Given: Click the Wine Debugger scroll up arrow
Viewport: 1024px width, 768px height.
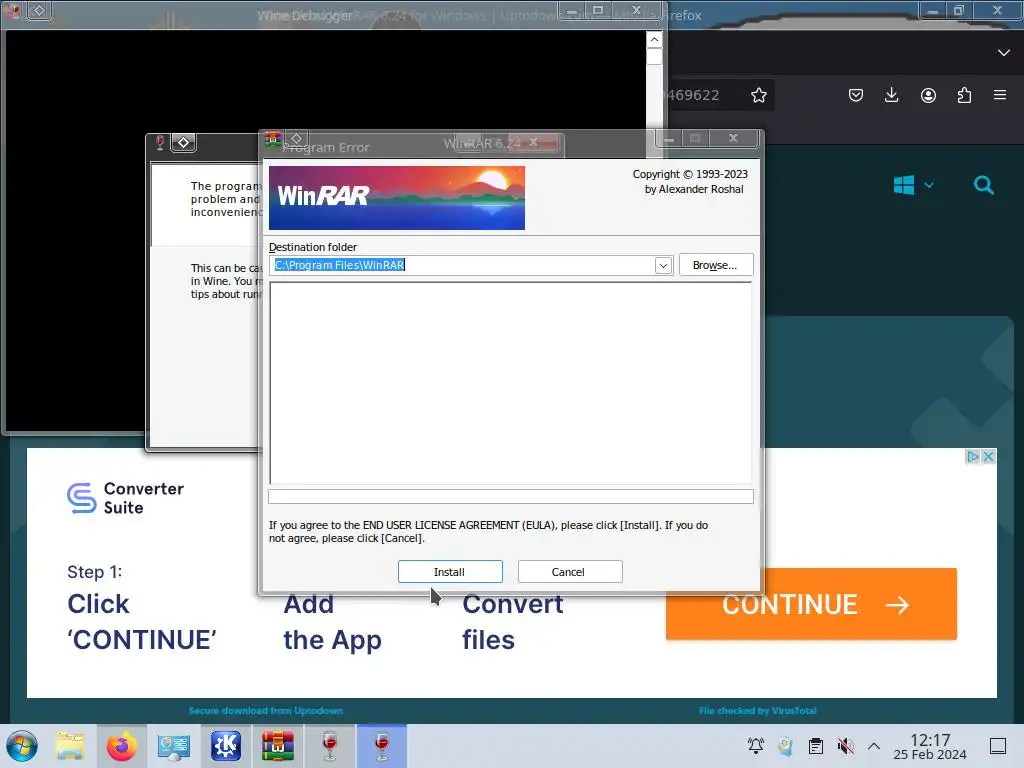Looking at the screenshot, I should (x=654, y=40).
